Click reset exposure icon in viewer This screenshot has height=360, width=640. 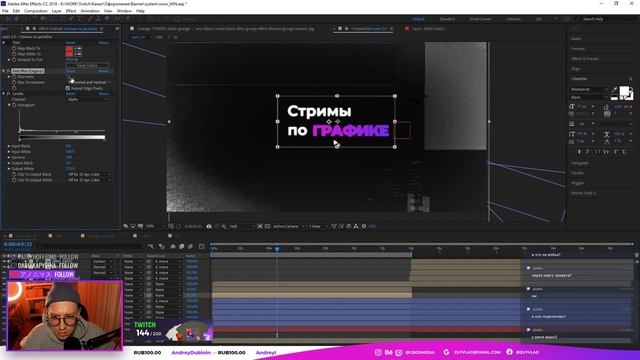coord(364,226)
